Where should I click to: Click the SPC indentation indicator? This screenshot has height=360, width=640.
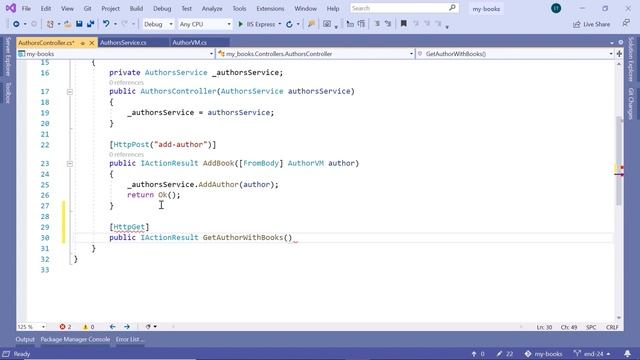[x=591, y=327]
